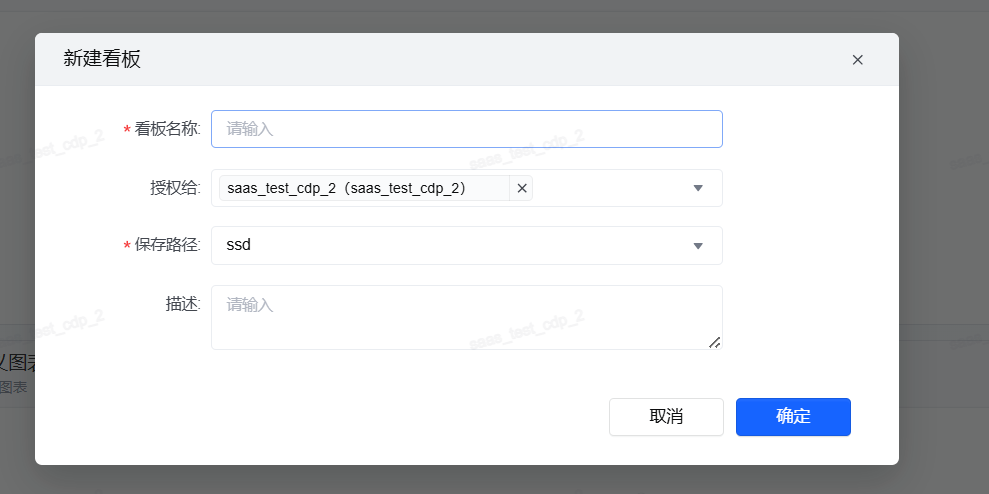Click the 看板名称 field label
This screenshot has height=494, width=989.
[x=167, y=129]
